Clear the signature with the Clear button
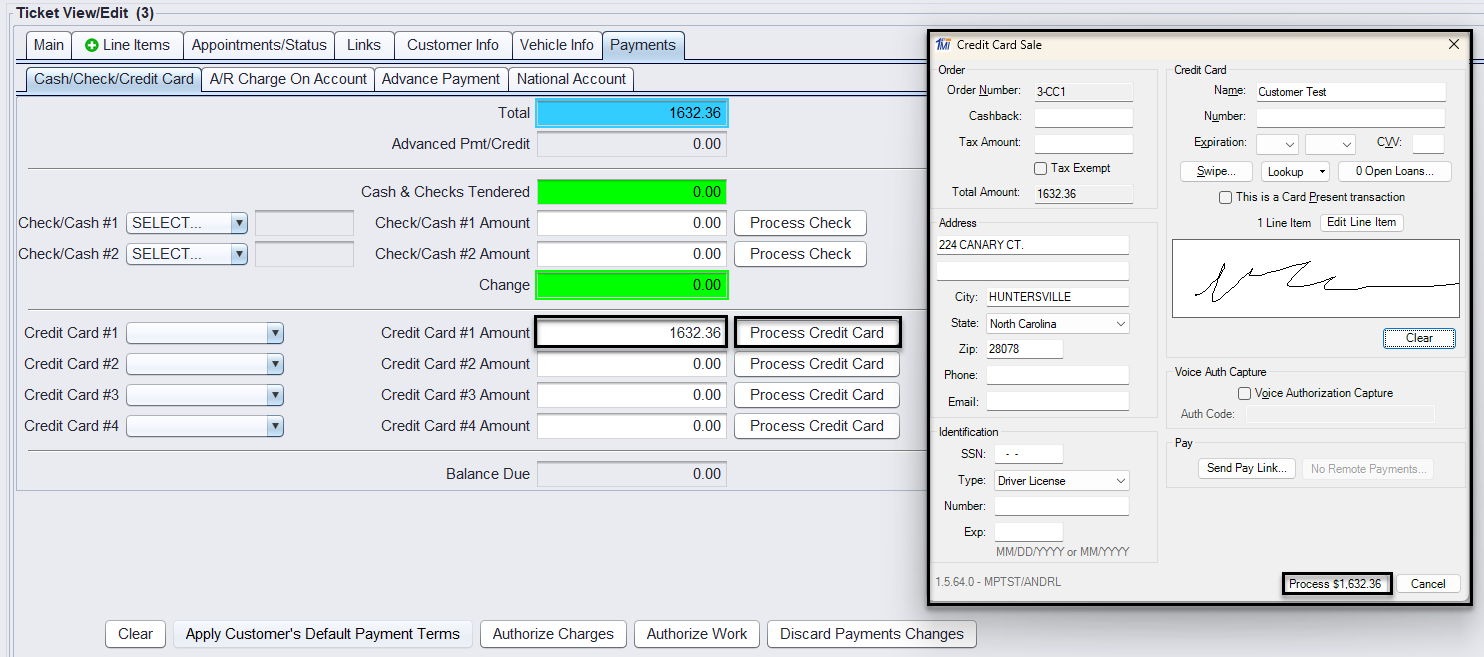The height and width of the screenshot is (657, 1484). click(x=1418, y=338)
